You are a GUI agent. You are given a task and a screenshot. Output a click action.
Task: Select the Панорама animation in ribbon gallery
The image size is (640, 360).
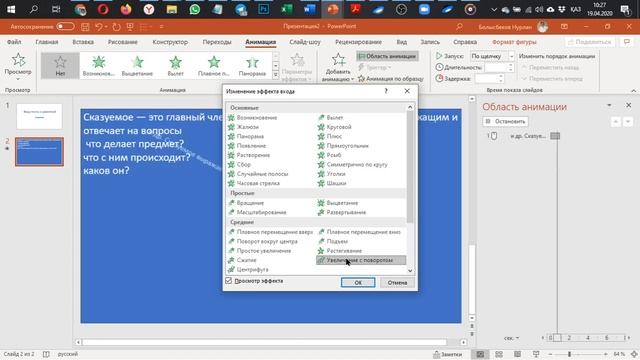(252, 65)
